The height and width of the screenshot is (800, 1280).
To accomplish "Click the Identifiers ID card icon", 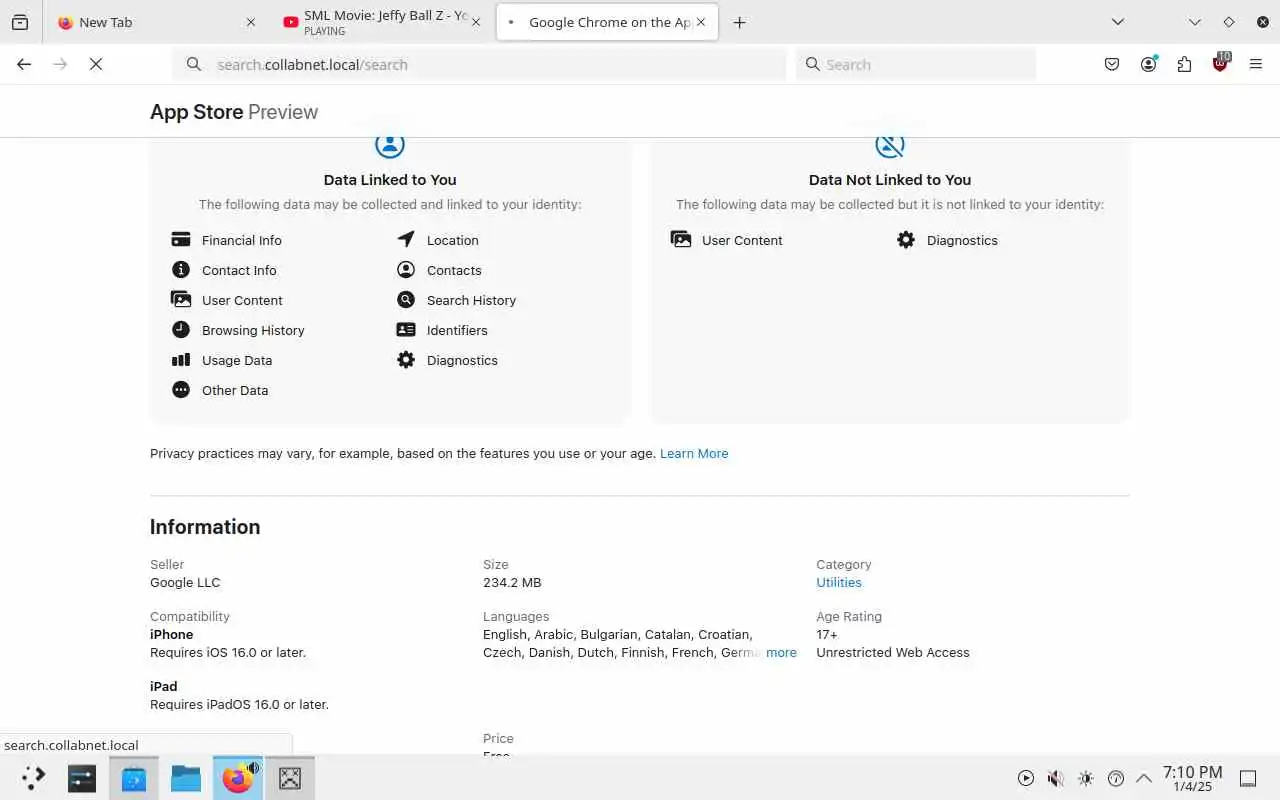I will pyautogui.click(x=406, y=330).
